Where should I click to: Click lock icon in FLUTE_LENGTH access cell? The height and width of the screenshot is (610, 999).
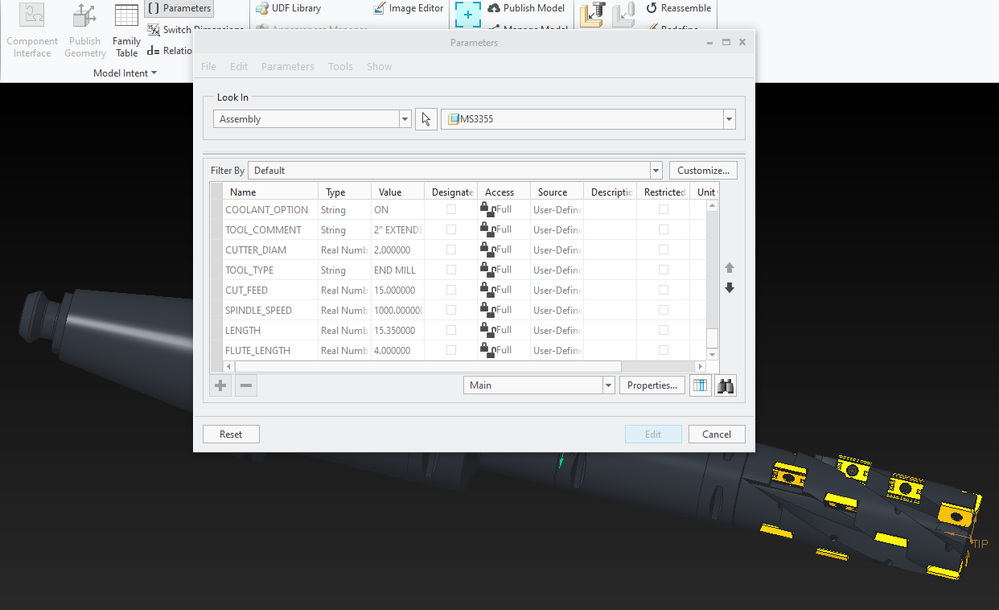tap(487, 351)
